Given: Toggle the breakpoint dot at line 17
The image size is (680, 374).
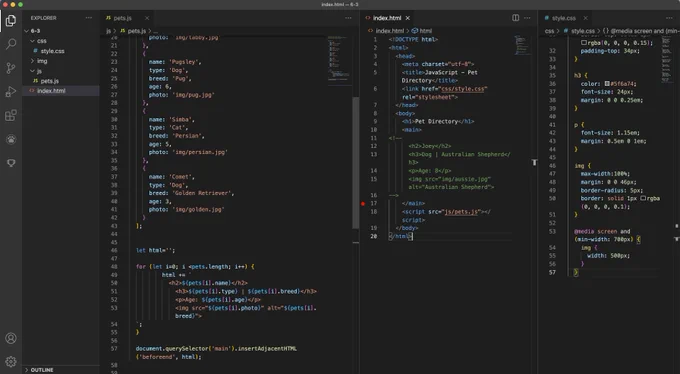Looking at the screenshot, I should (x=363, y=203).
